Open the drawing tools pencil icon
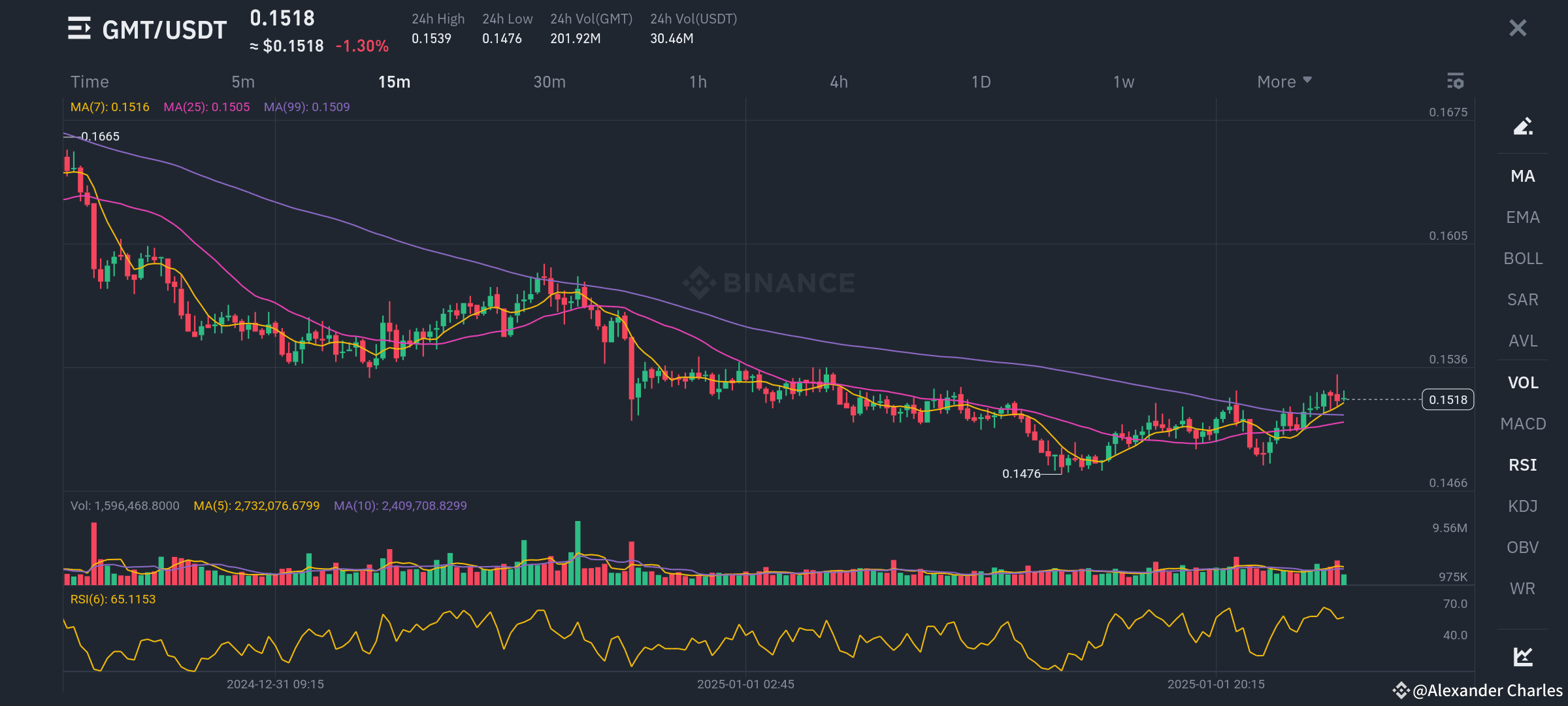Viewport: 1568px width, 706px height. point(1522,126)
